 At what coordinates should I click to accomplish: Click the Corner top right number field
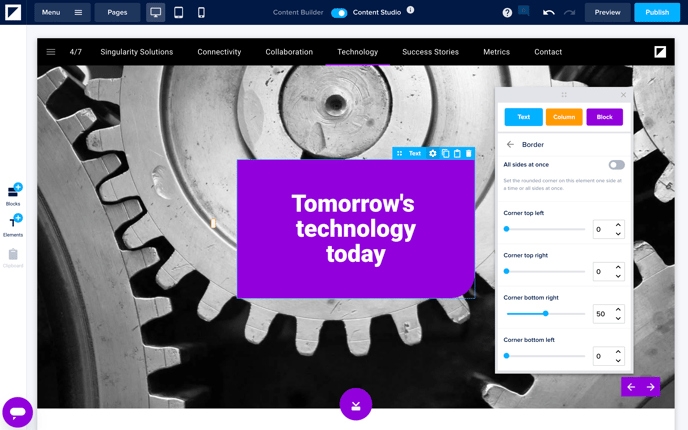tap(602, 272)
